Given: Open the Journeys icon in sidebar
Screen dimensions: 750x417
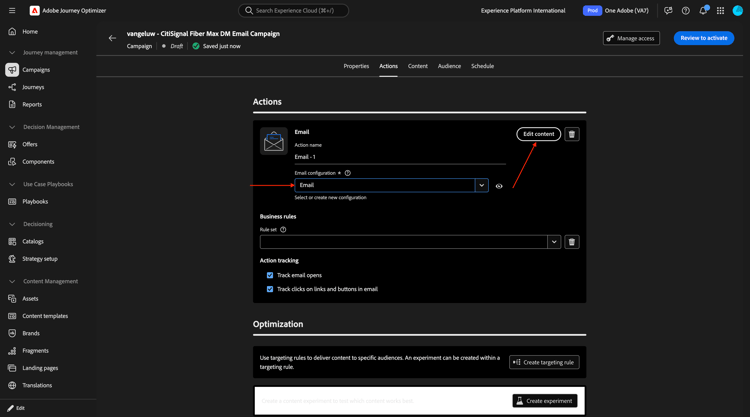Looking at the screenshot, I should pos(12,87).
